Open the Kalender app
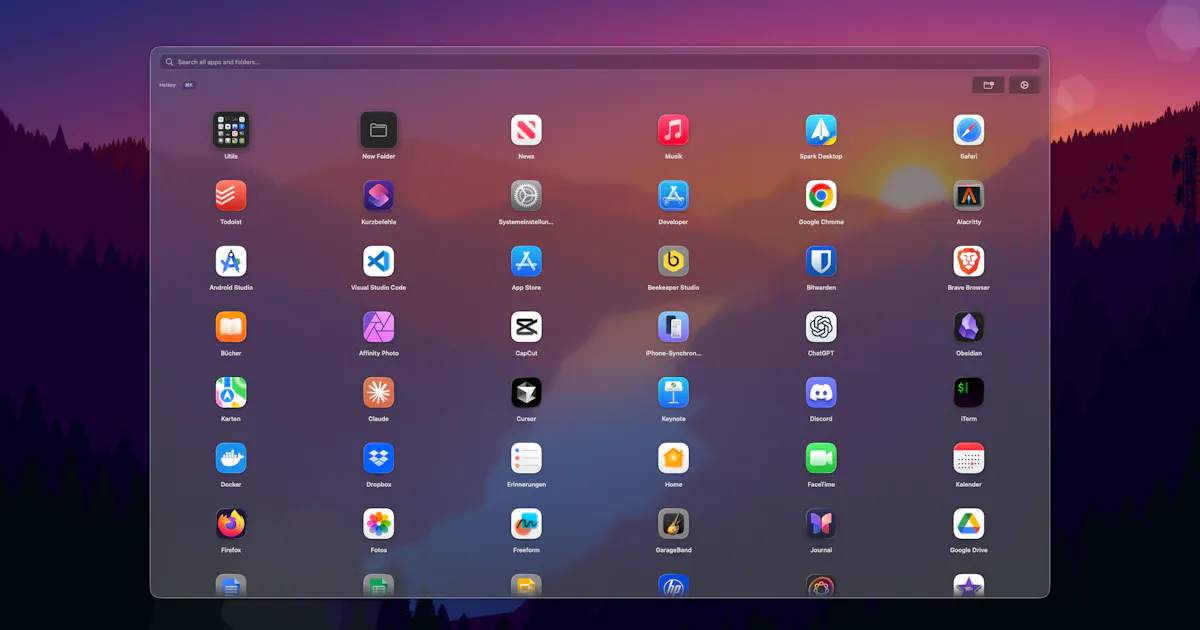The width and height of the screenshot is (1200, 630). pyautogui.click(x=969, y=458)
